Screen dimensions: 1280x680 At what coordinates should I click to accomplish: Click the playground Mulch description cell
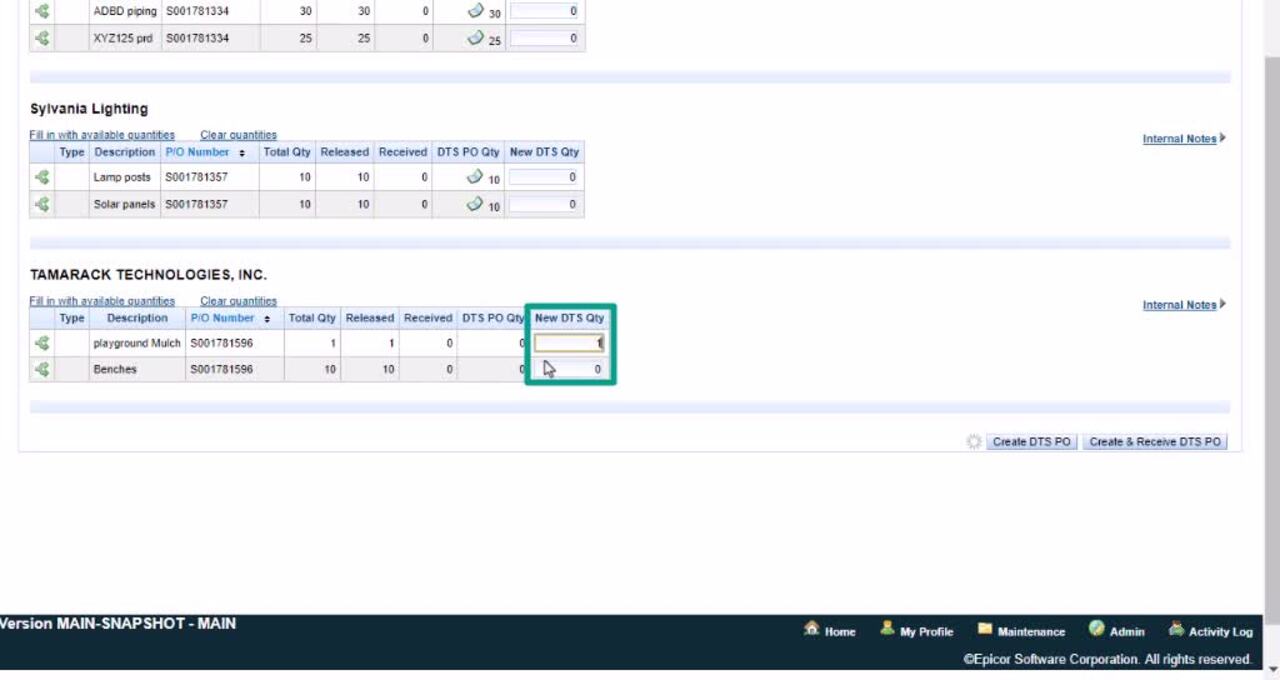tap(137, 343)
